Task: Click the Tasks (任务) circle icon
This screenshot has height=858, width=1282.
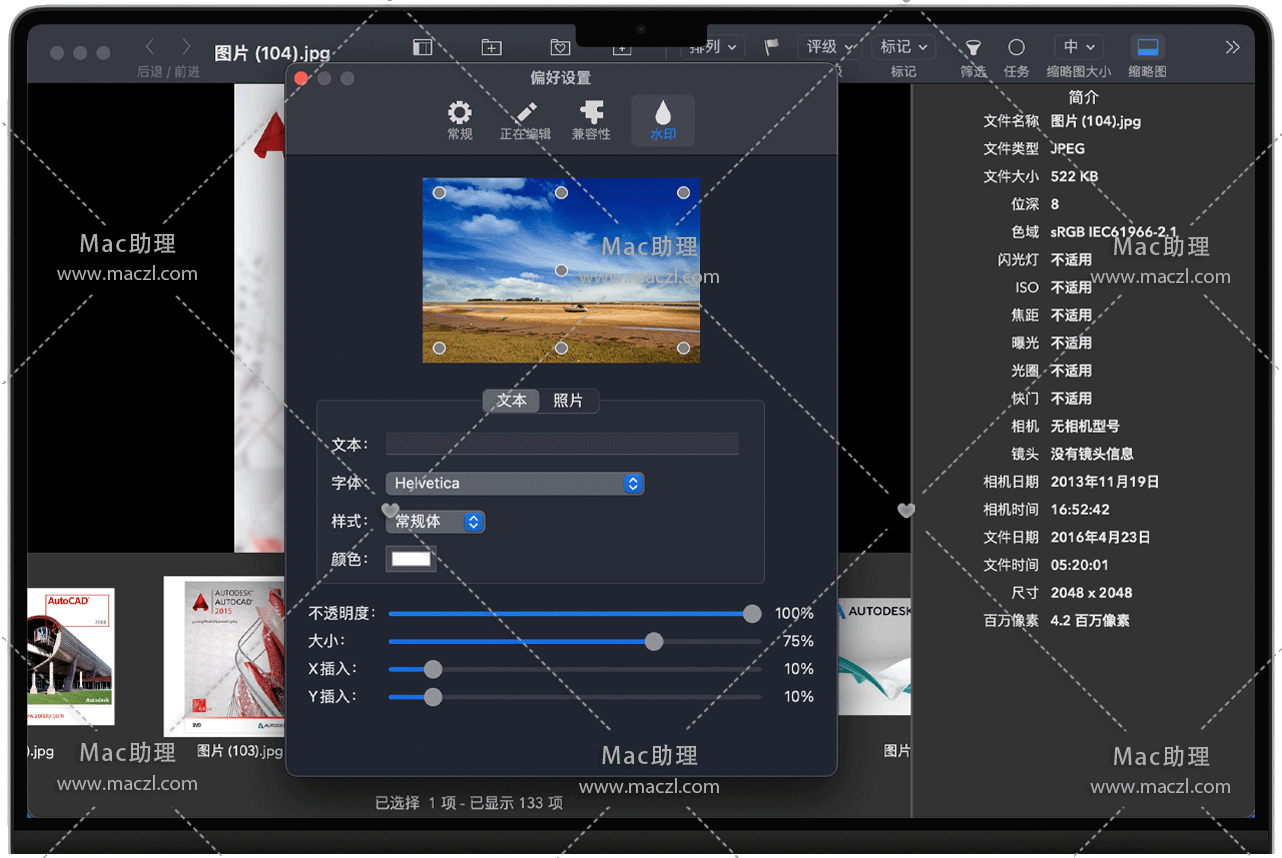Action: tap(1016, 48)
